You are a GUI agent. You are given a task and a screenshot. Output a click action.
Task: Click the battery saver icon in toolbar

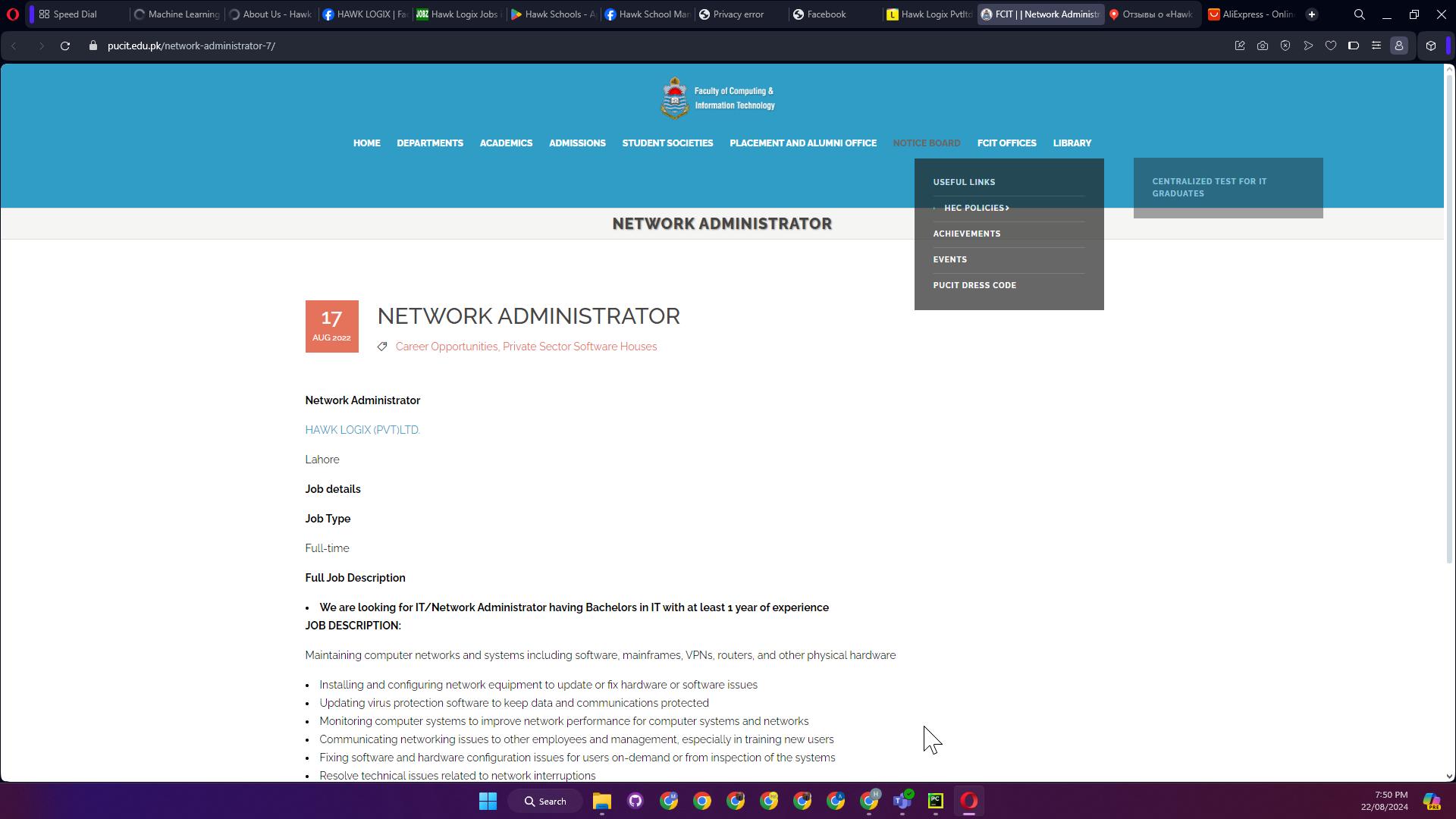coord(1354,45)
